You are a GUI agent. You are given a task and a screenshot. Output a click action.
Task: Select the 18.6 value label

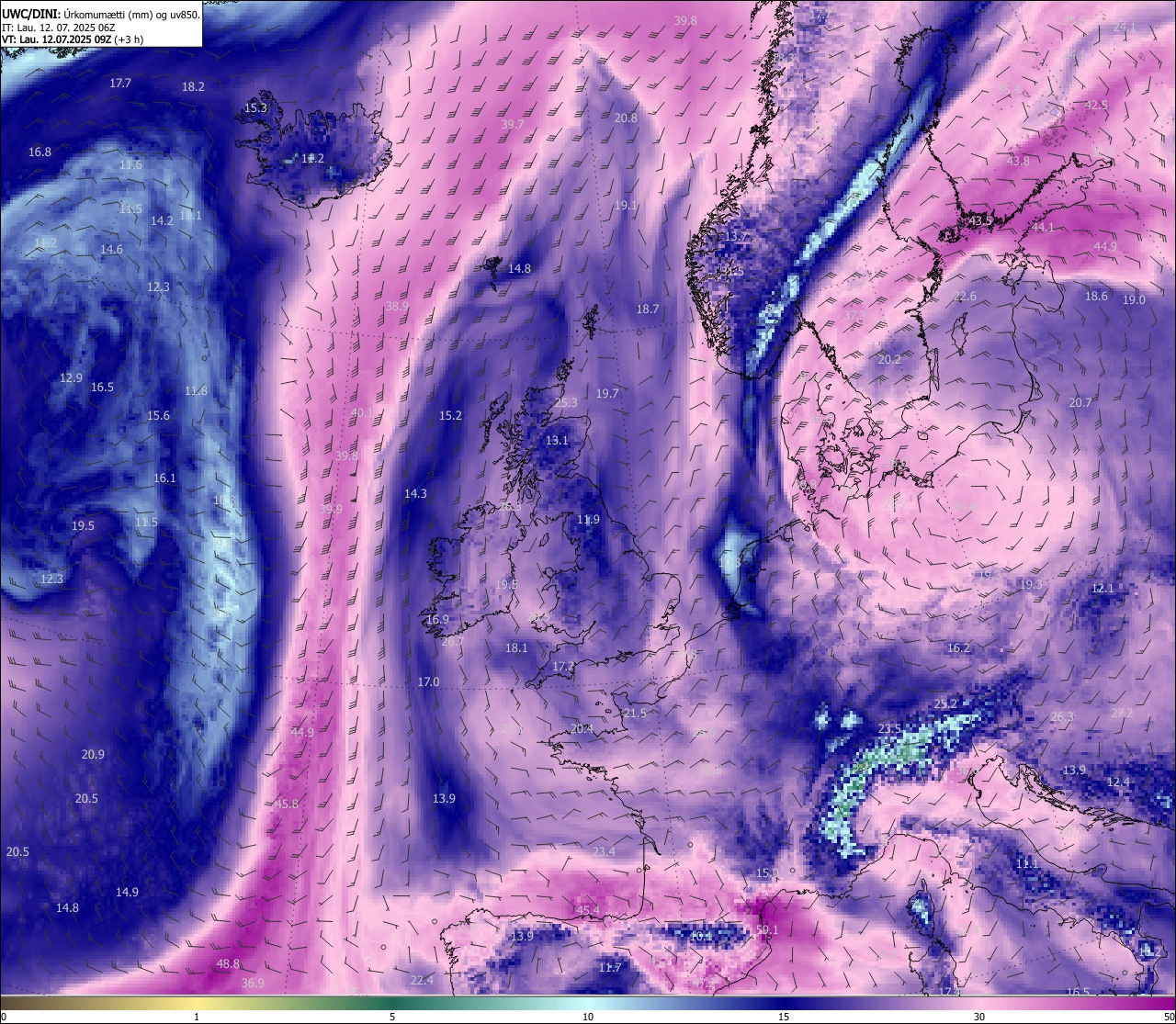[x=1096, y=296]
